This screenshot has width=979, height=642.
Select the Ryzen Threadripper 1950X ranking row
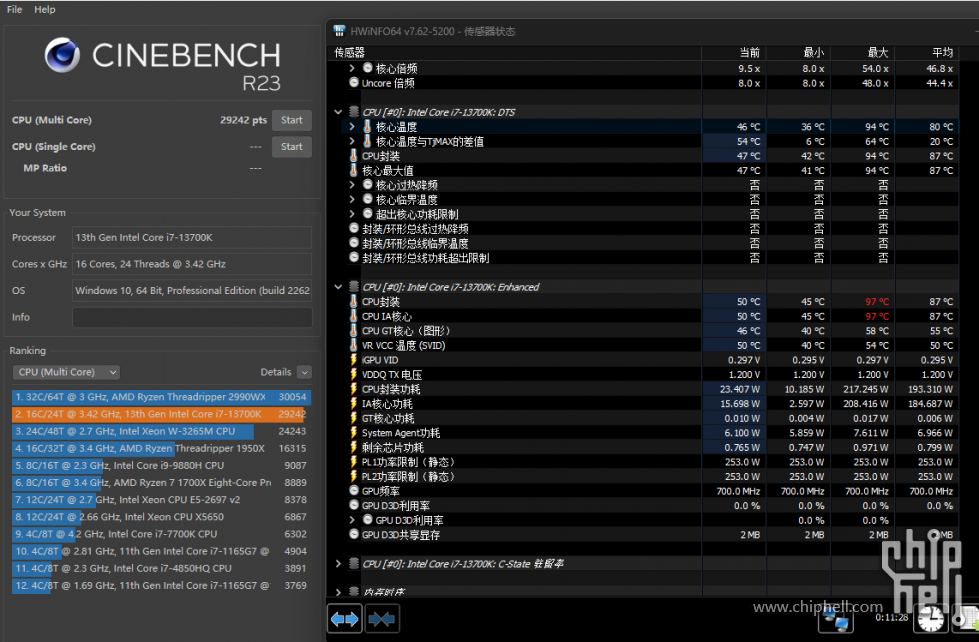click(x=161, y=448)
